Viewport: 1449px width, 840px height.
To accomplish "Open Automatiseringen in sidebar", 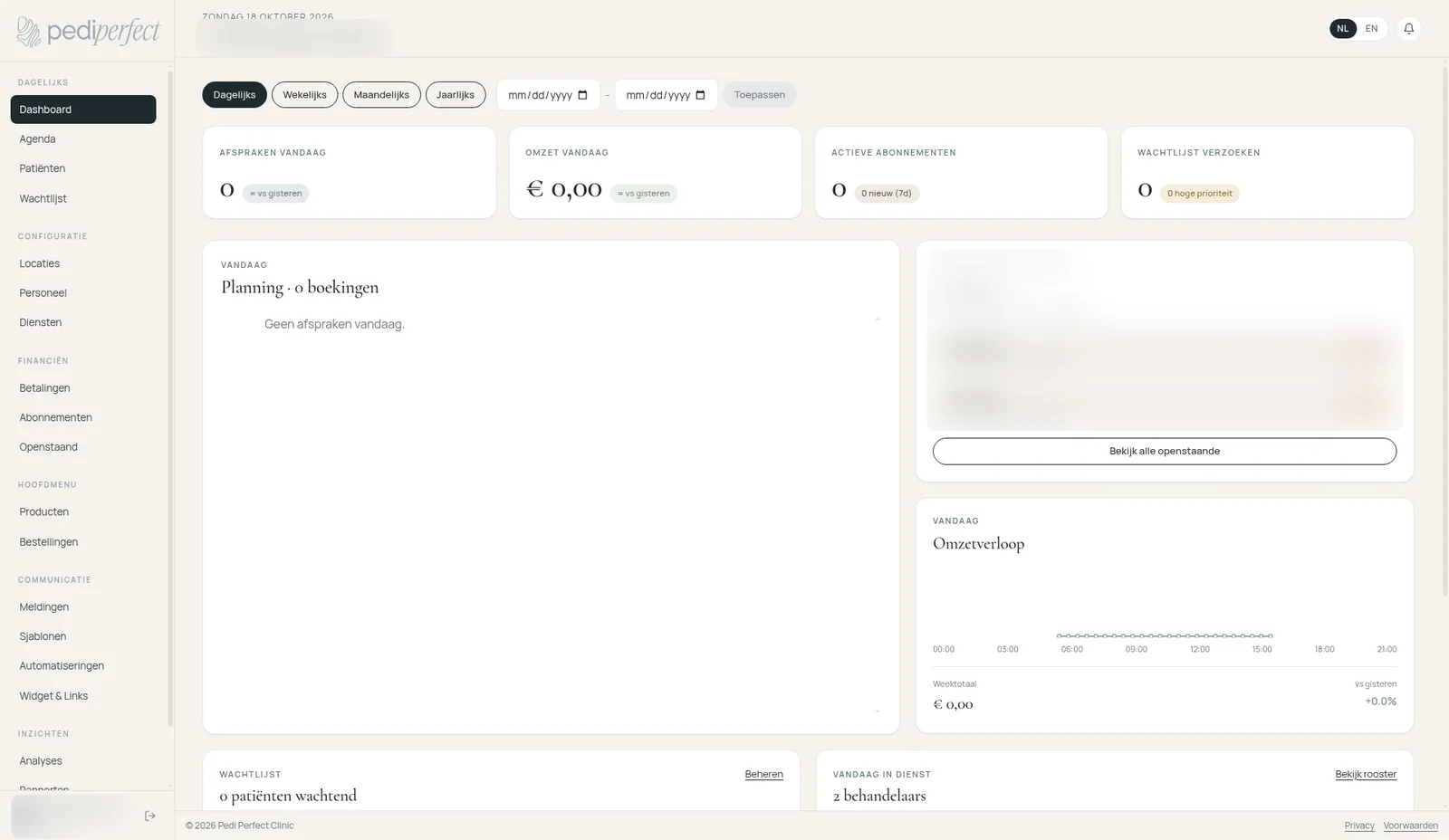I will (x=83, y=666).
